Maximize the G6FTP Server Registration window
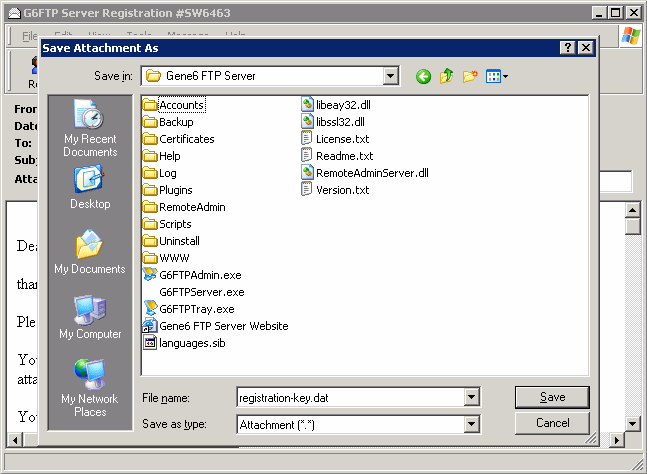 tap(616, 13)
